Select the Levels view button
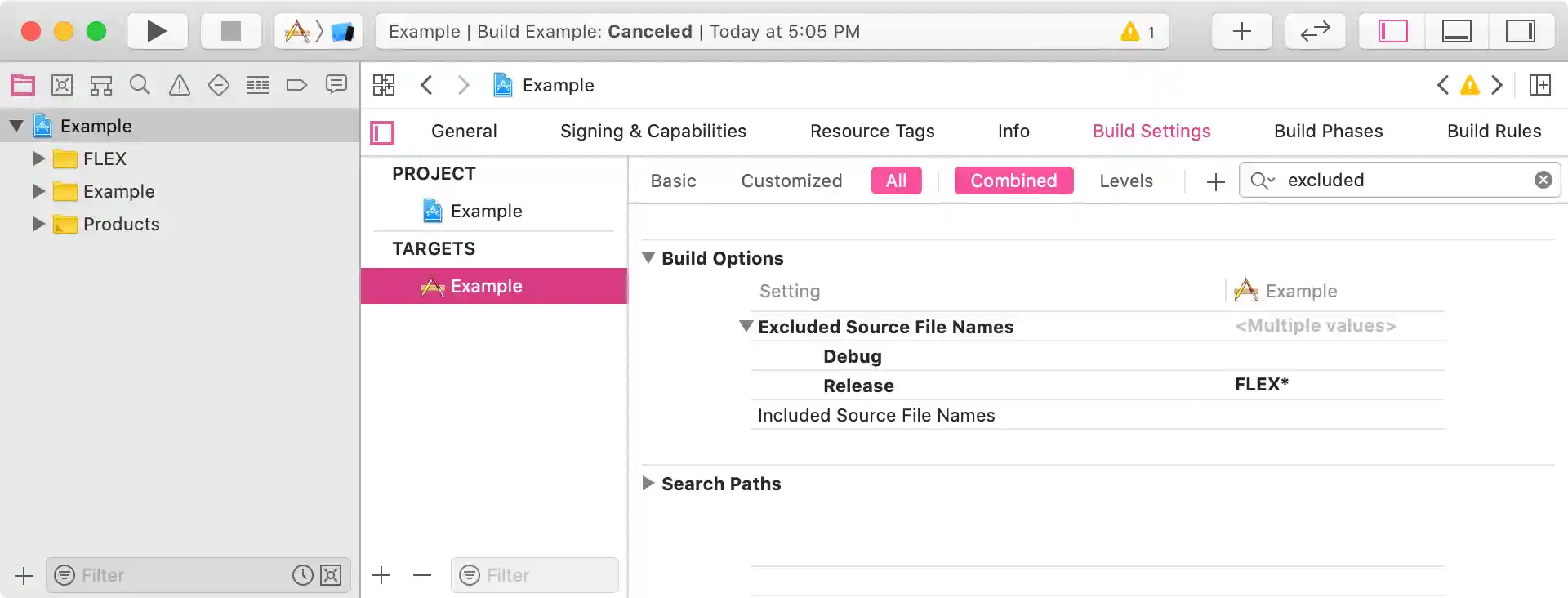 (1125, 181)
